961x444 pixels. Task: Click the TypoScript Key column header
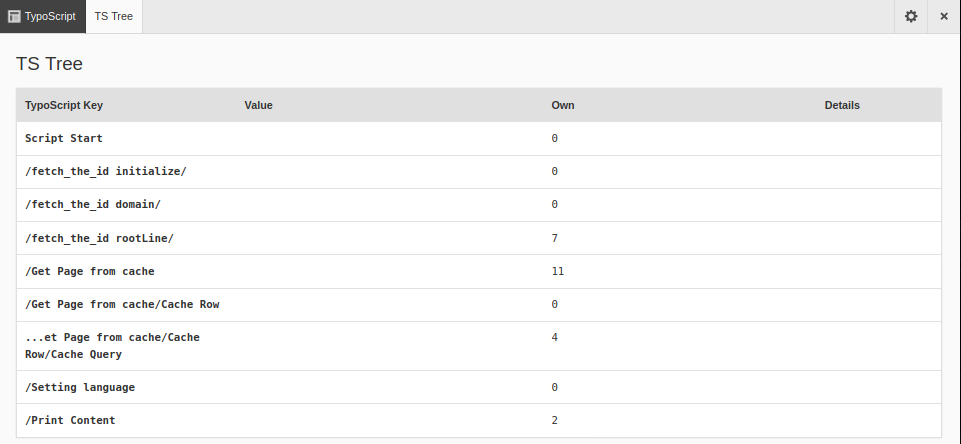64,105
